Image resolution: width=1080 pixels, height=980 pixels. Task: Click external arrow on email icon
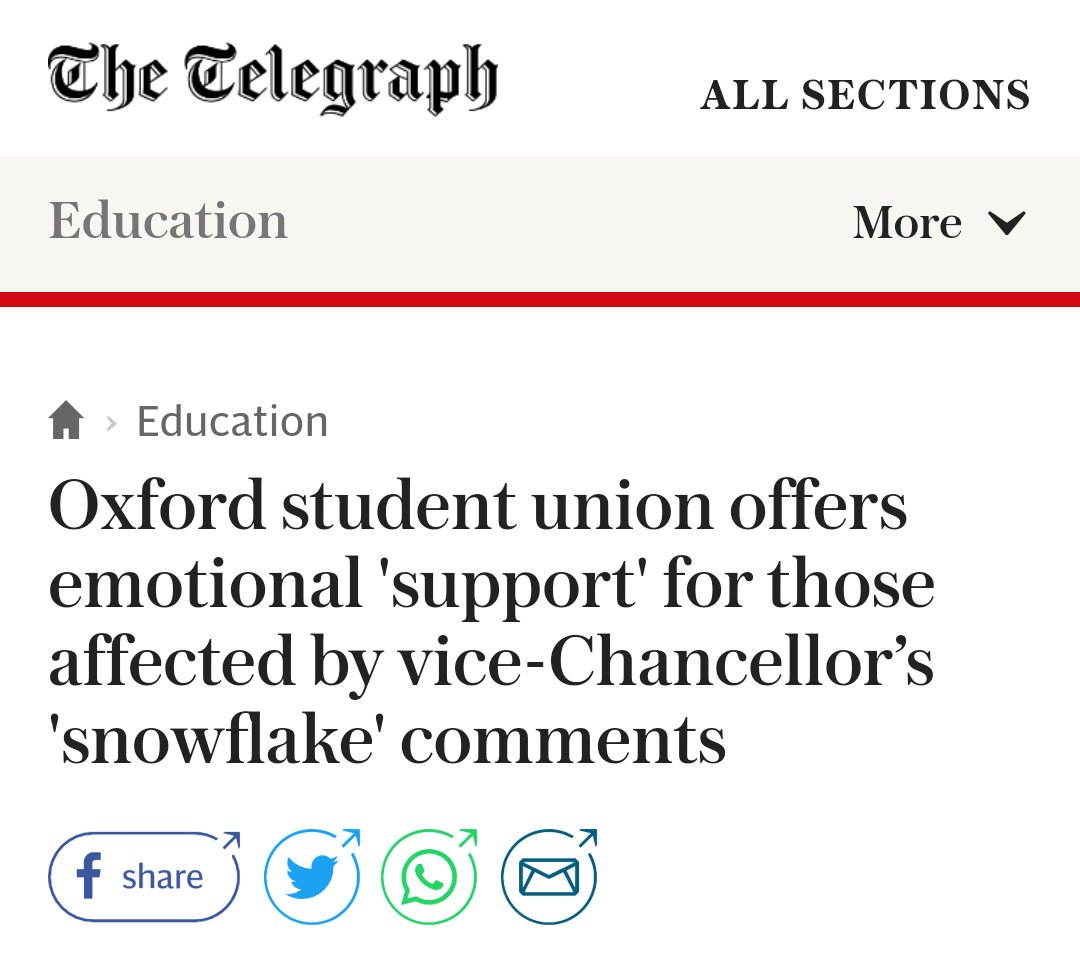[x=586, y=841]
